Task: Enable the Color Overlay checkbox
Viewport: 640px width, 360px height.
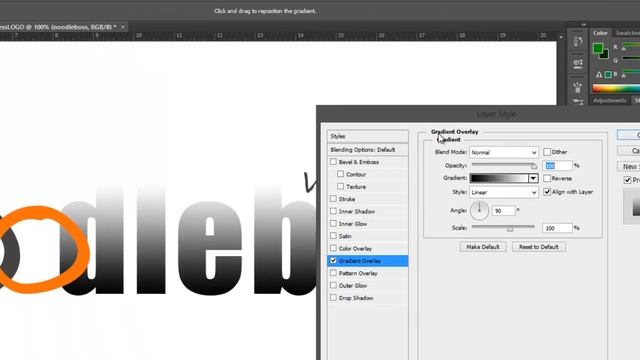Action: (333, 248)
